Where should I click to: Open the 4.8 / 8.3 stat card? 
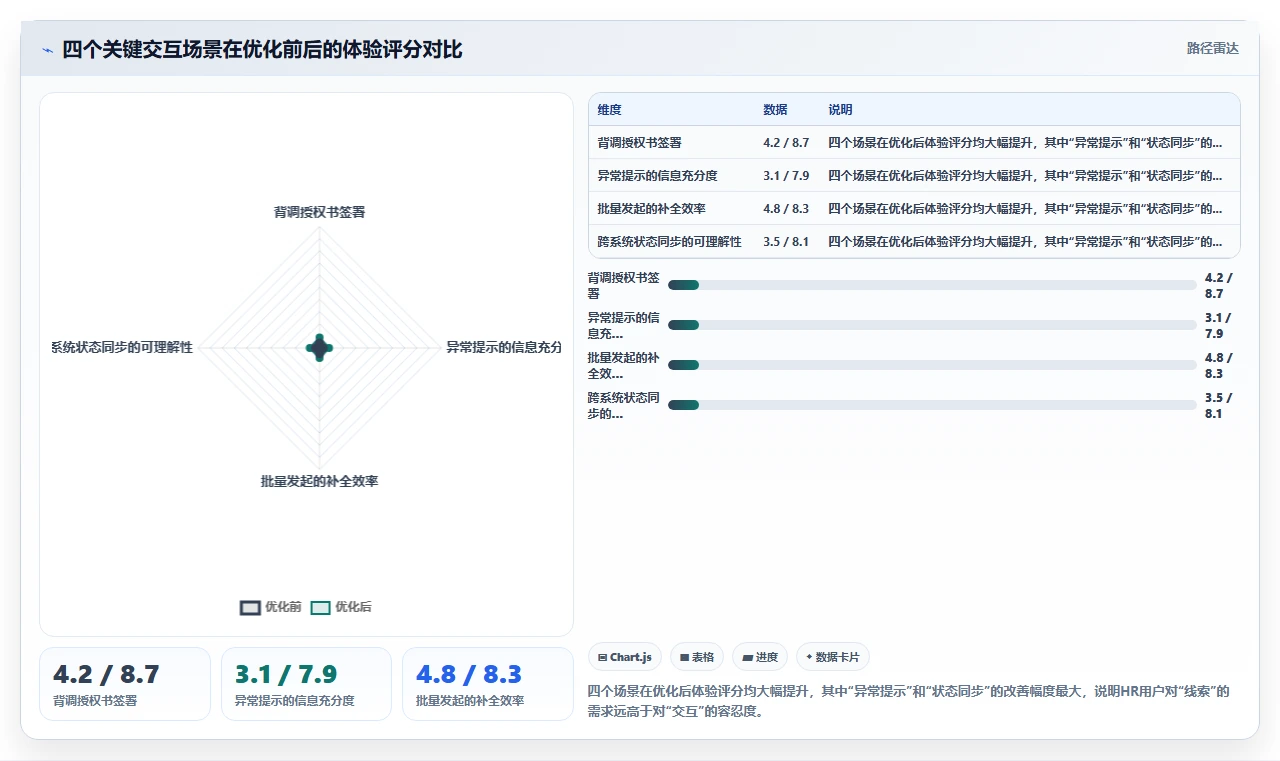(488, 684)
